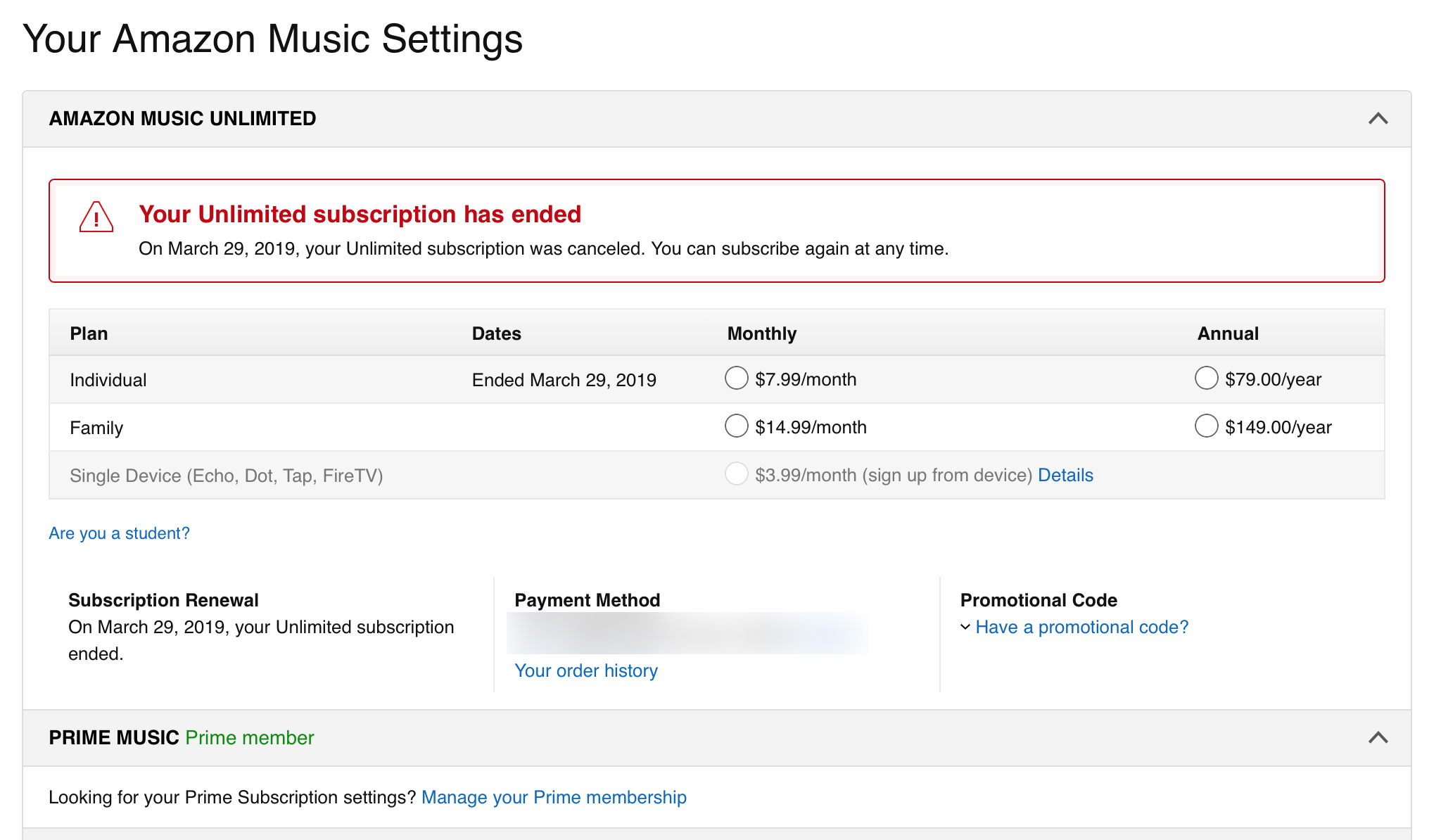1441x840 pixels.
Task: Expand 'Have a promotional code?' chevron
Action: point(965,627)
